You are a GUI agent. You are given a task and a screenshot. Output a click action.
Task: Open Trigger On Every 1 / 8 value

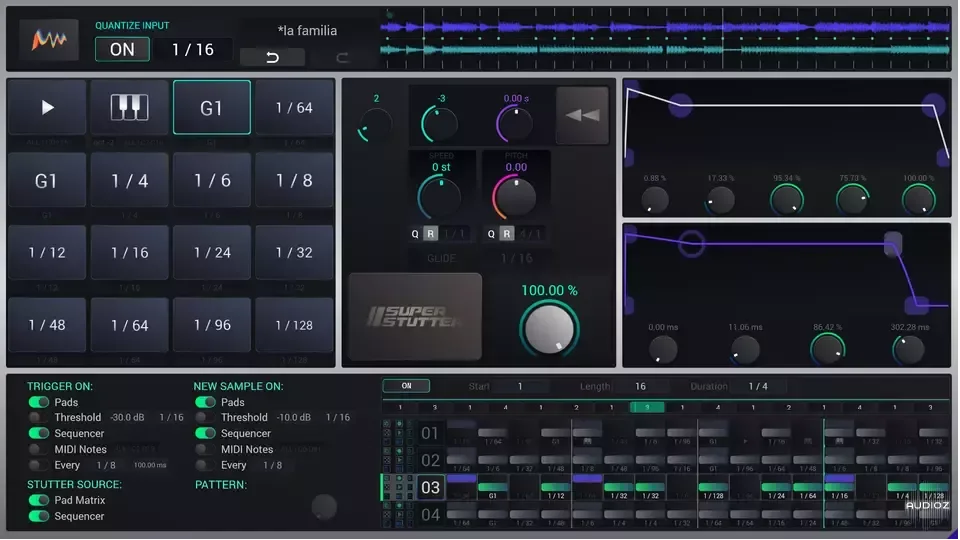coord(105,465)
